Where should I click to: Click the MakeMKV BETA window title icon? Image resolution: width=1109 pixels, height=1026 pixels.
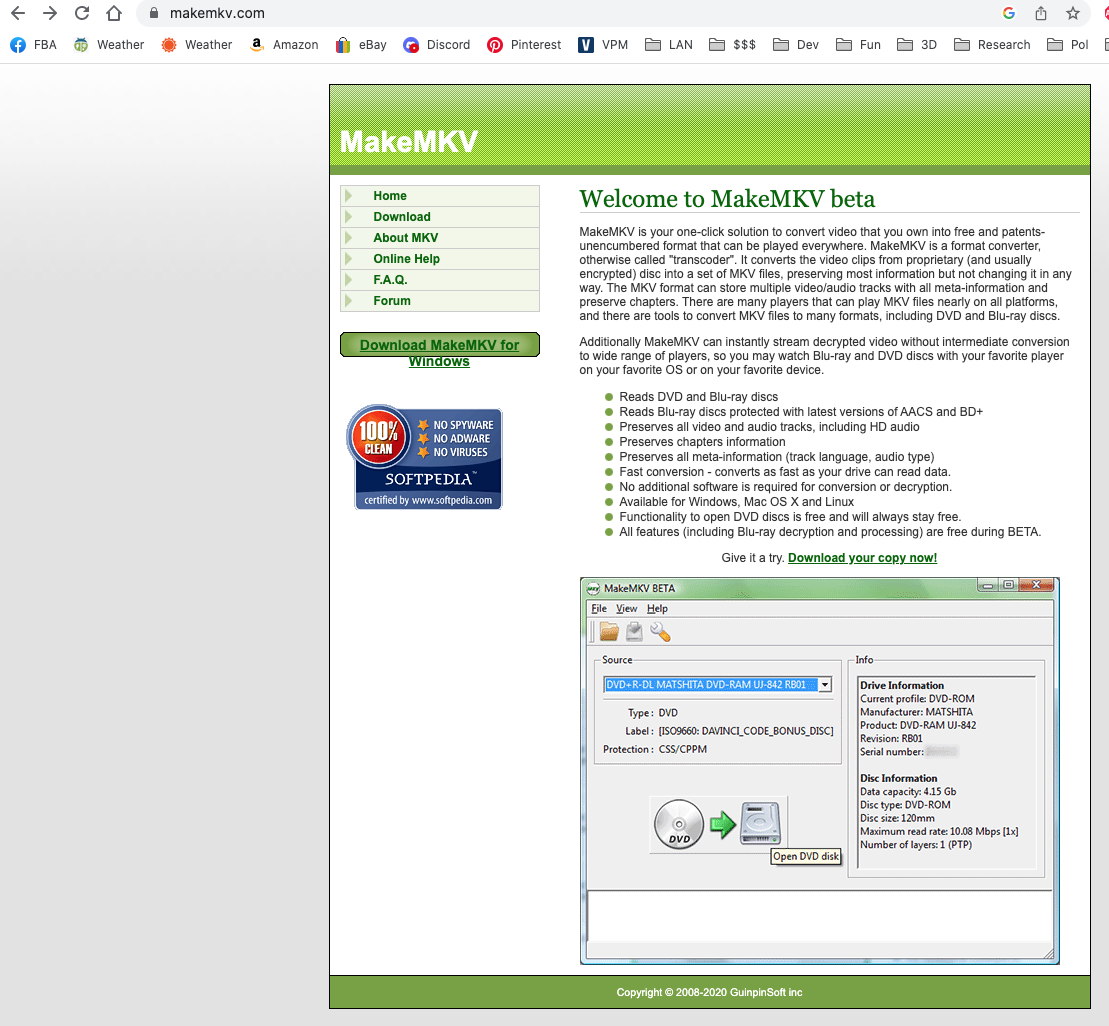point(593,588)
